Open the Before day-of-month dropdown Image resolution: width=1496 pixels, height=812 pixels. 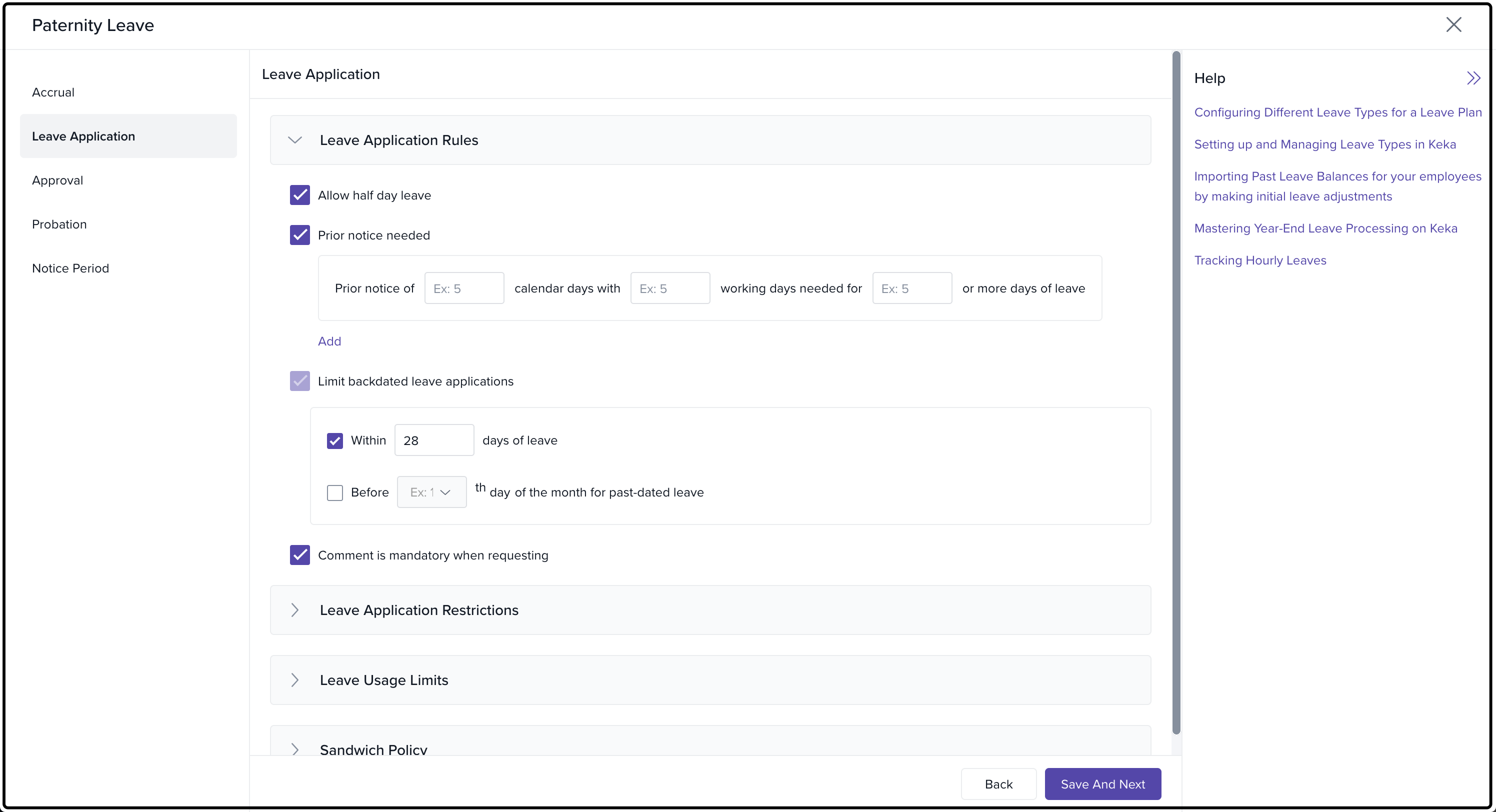[x=431, y=492]
